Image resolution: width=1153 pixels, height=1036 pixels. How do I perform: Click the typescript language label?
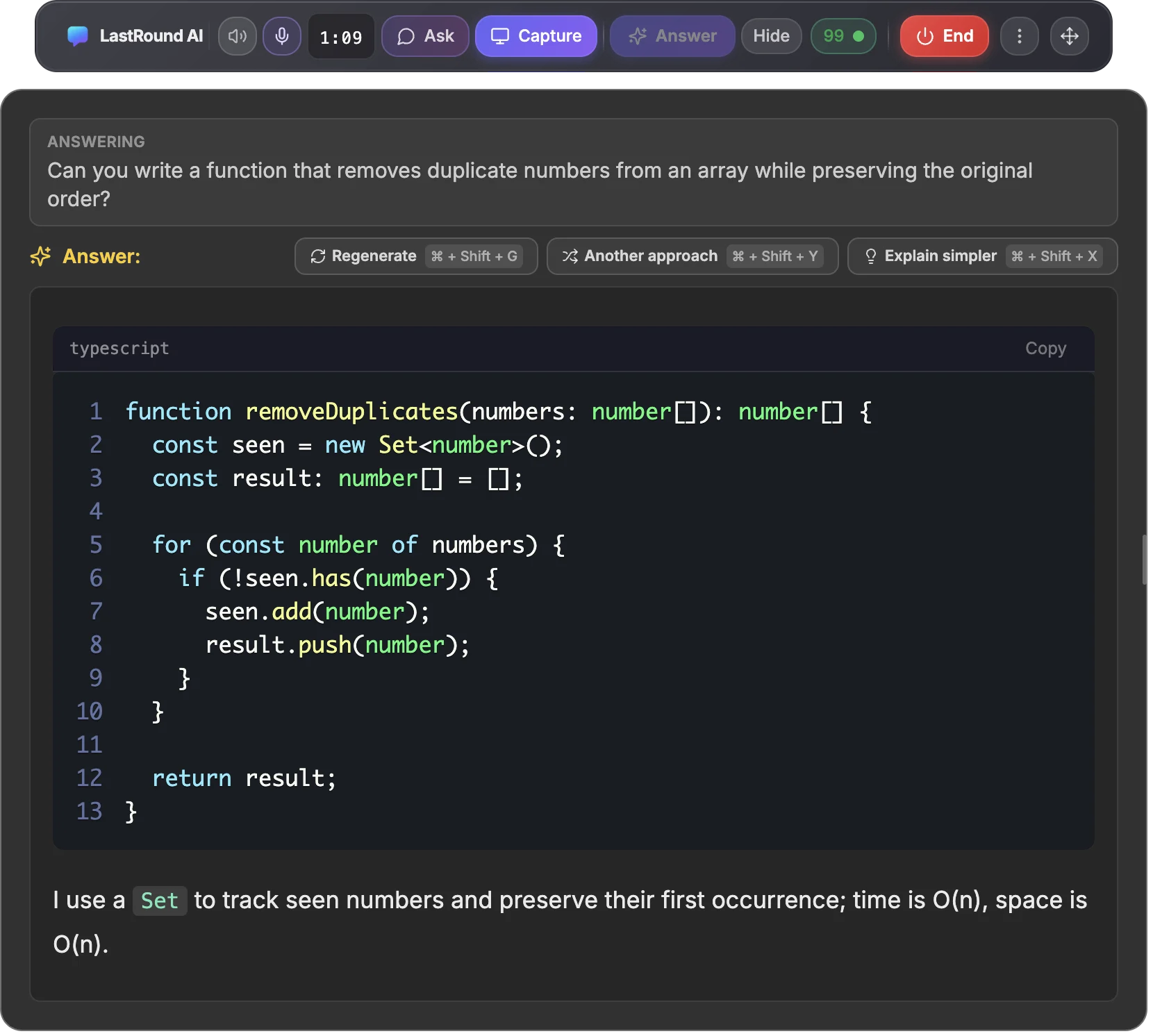pos(119,349)
